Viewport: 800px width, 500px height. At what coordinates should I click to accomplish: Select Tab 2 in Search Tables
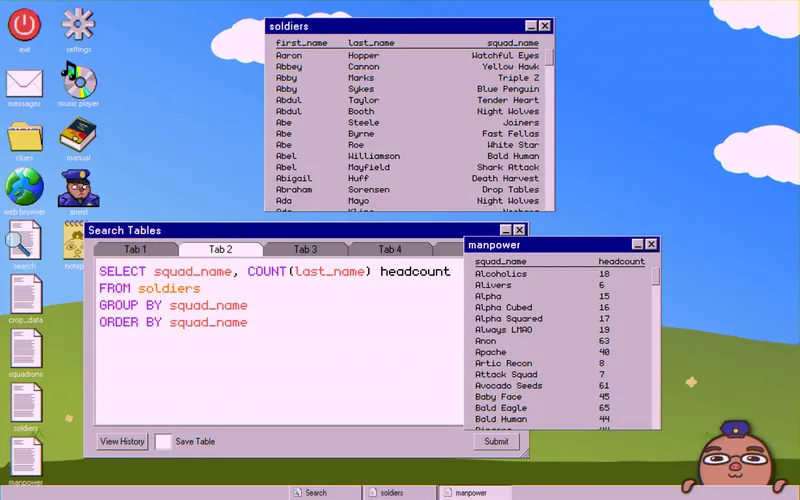click(x=220, y=249)
